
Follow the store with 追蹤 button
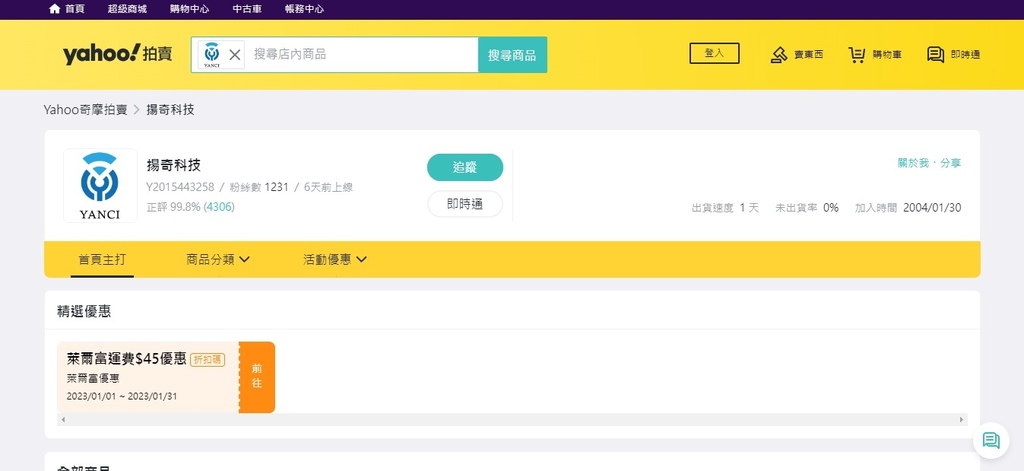coord(465,167)
